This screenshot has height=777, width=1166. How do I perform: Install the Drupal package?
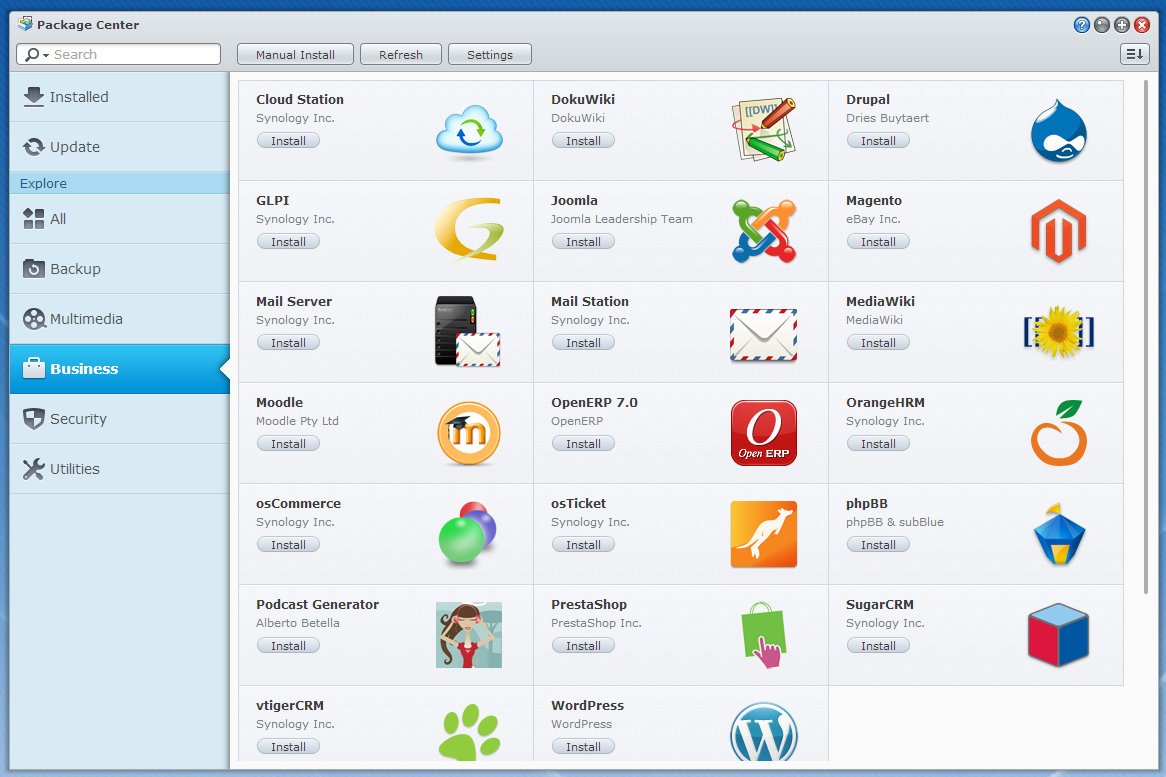pos(878,141)
